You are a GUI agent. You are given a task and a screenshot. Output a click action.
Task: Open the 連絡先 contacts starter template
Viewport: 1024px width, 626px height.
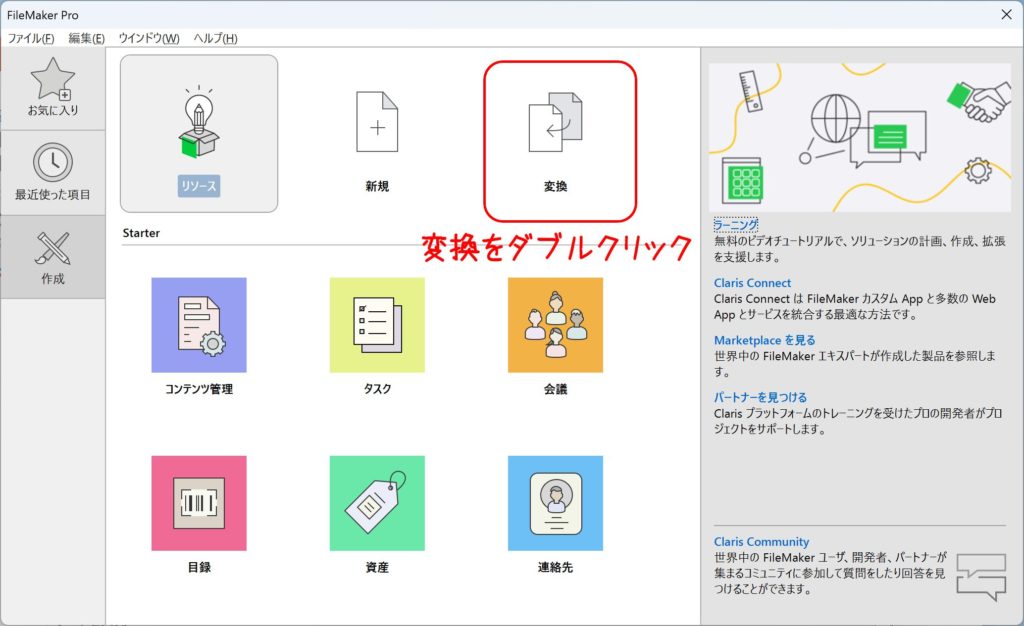[555, 503]
